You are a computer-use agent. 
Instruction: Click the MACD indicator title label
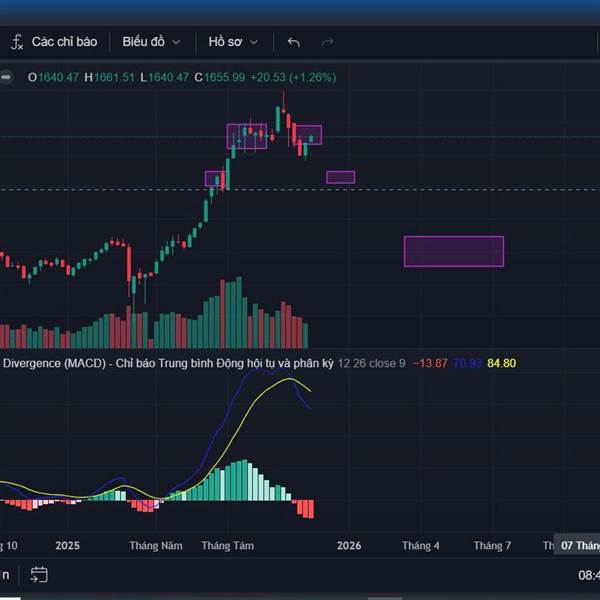point(168,363)
